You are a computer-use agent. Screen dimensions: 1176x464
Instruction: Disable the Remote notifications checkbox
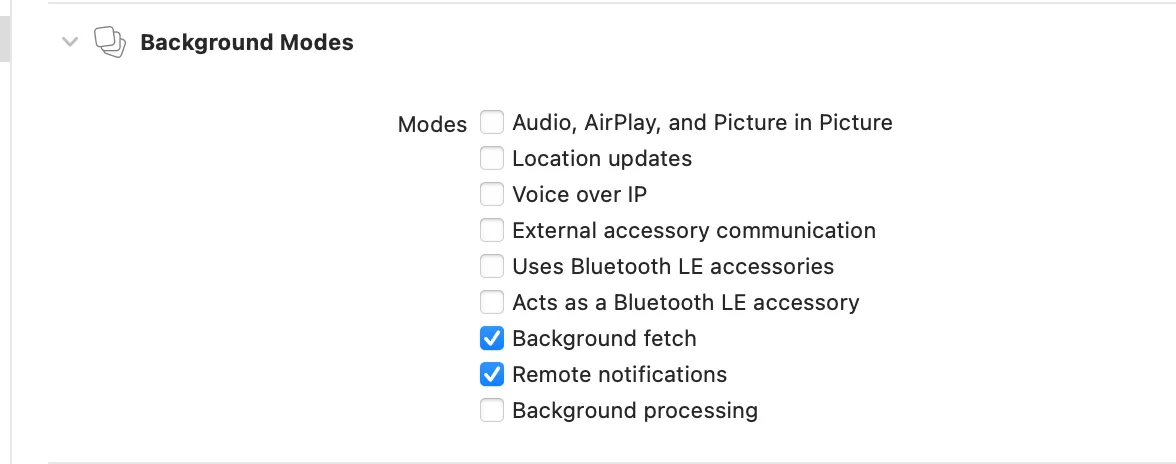pos(492,375)
